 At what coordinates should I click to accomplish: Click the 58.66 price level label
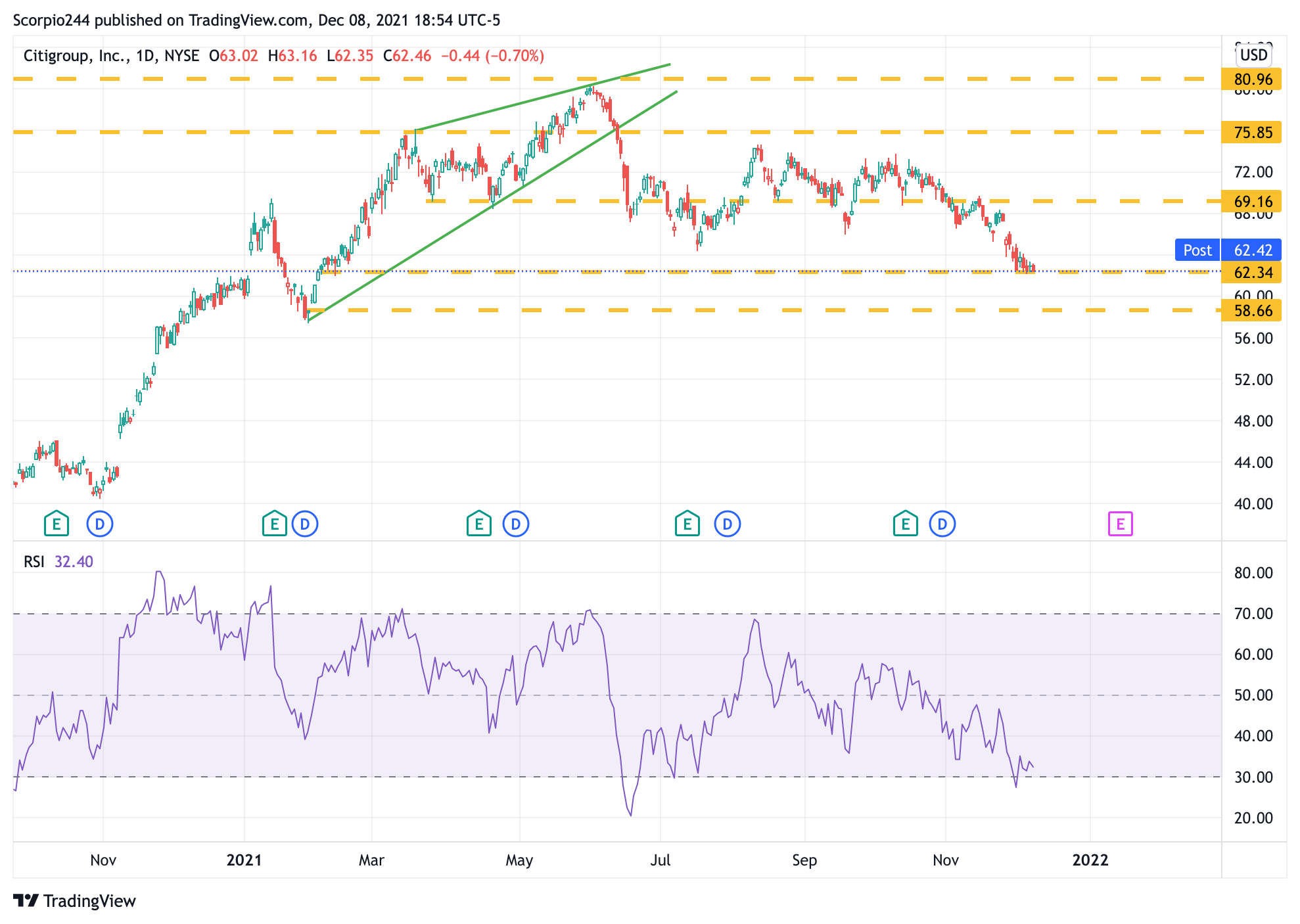tap(1252, 311)
